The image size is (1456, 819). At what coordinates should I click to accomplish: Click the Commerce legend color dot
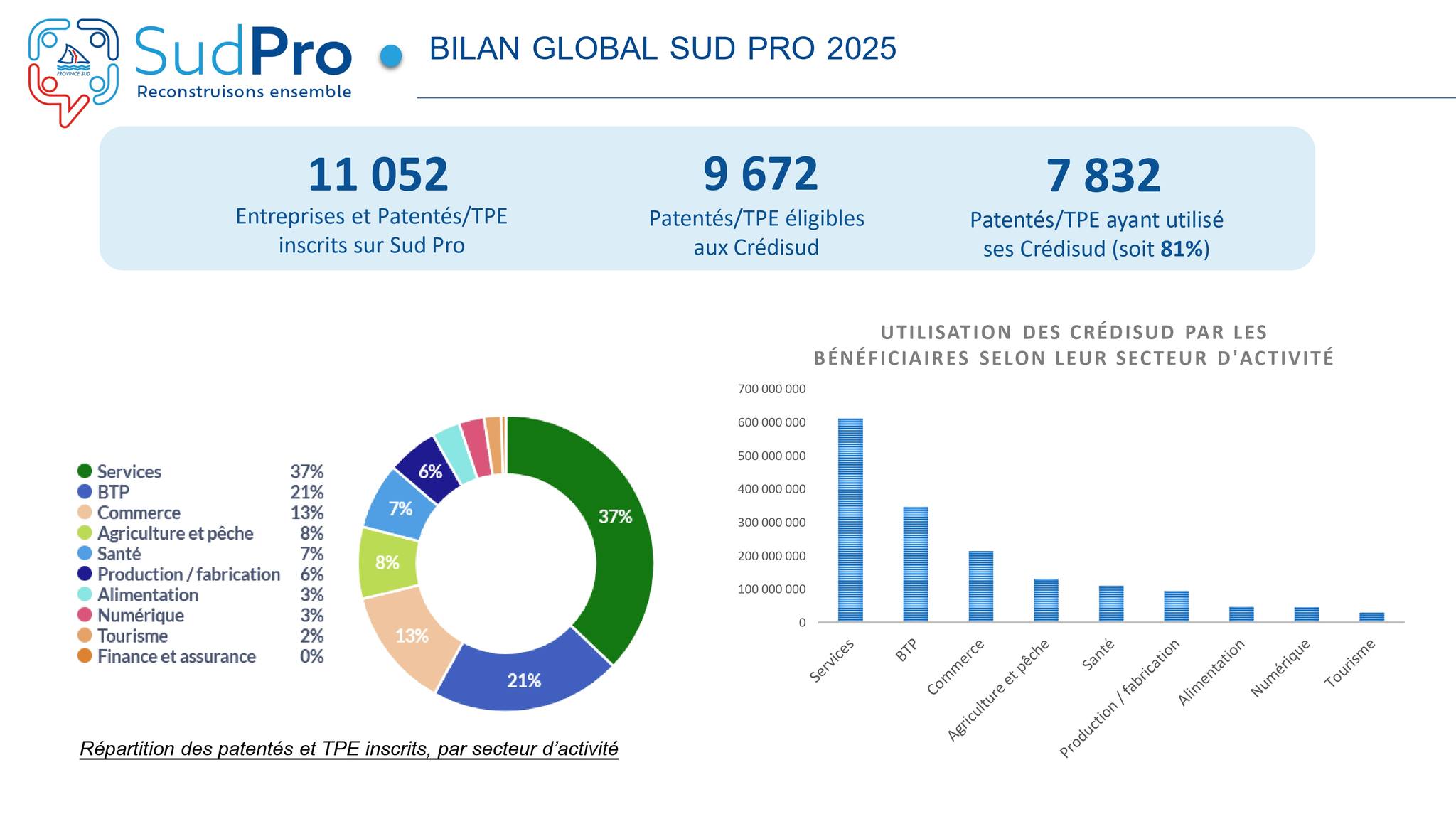85,513
